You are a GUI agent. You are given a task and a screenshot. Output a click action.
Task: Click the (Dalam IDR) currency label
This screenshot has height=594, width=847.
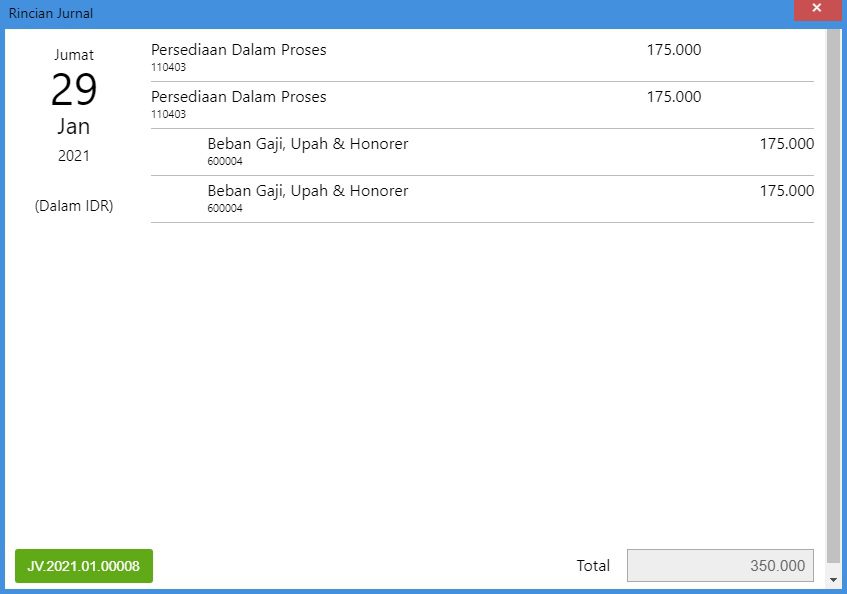tap(74, 206)
